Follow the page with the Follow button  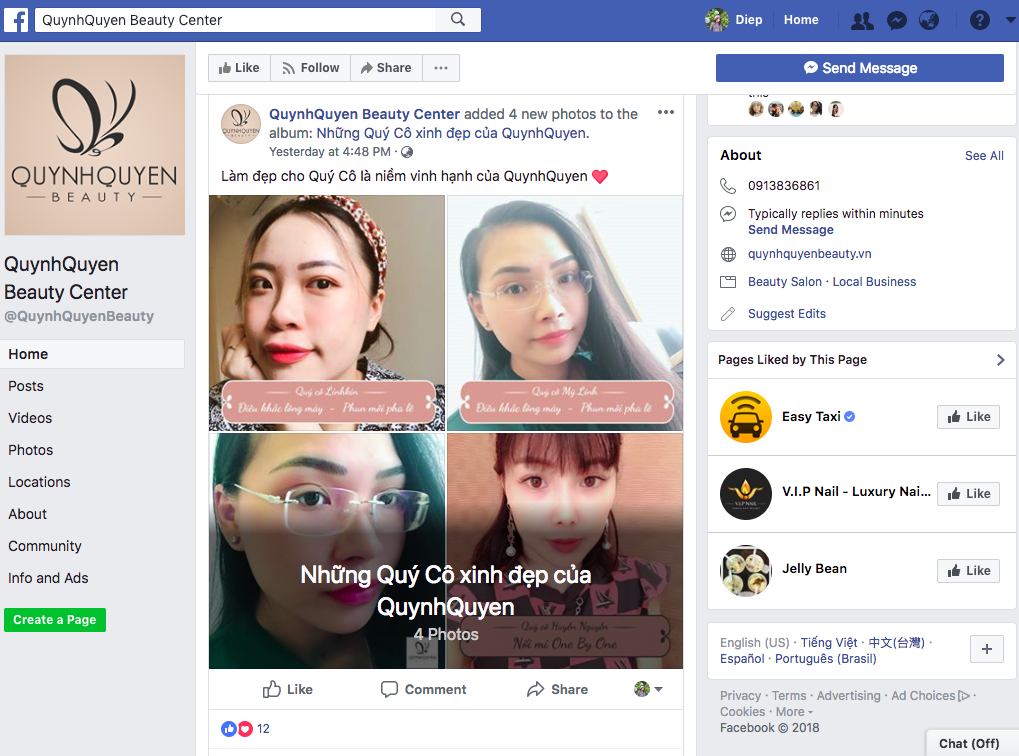311,68
